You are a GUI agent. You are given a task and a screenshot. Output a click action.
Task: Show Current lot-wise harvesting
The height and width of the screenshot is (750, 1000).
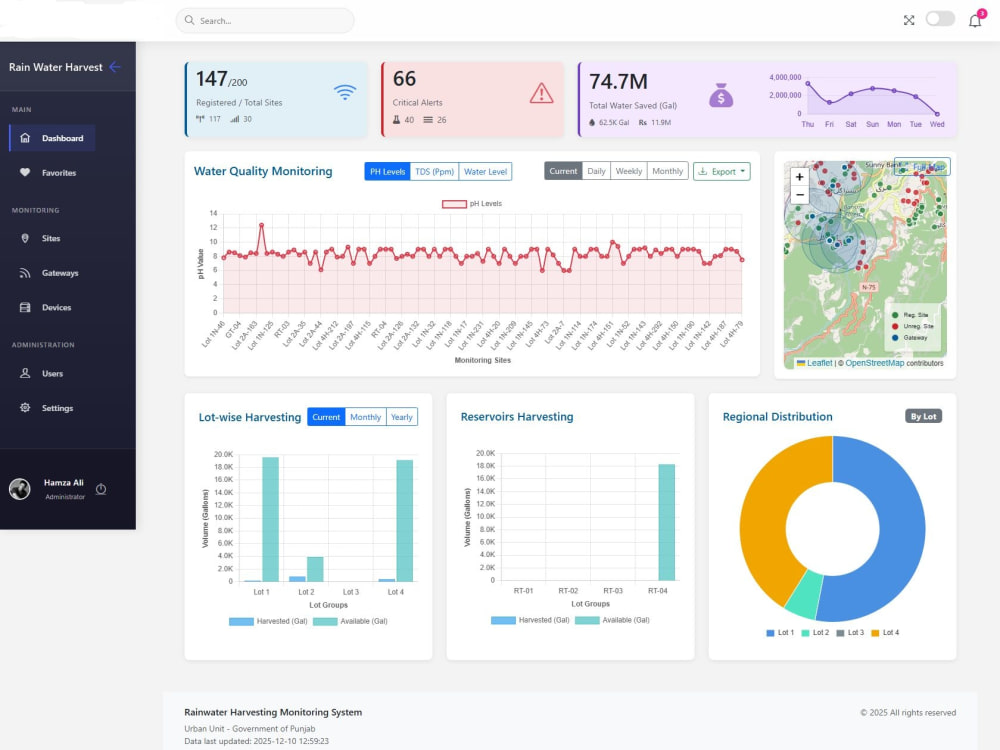click(326, 416)
